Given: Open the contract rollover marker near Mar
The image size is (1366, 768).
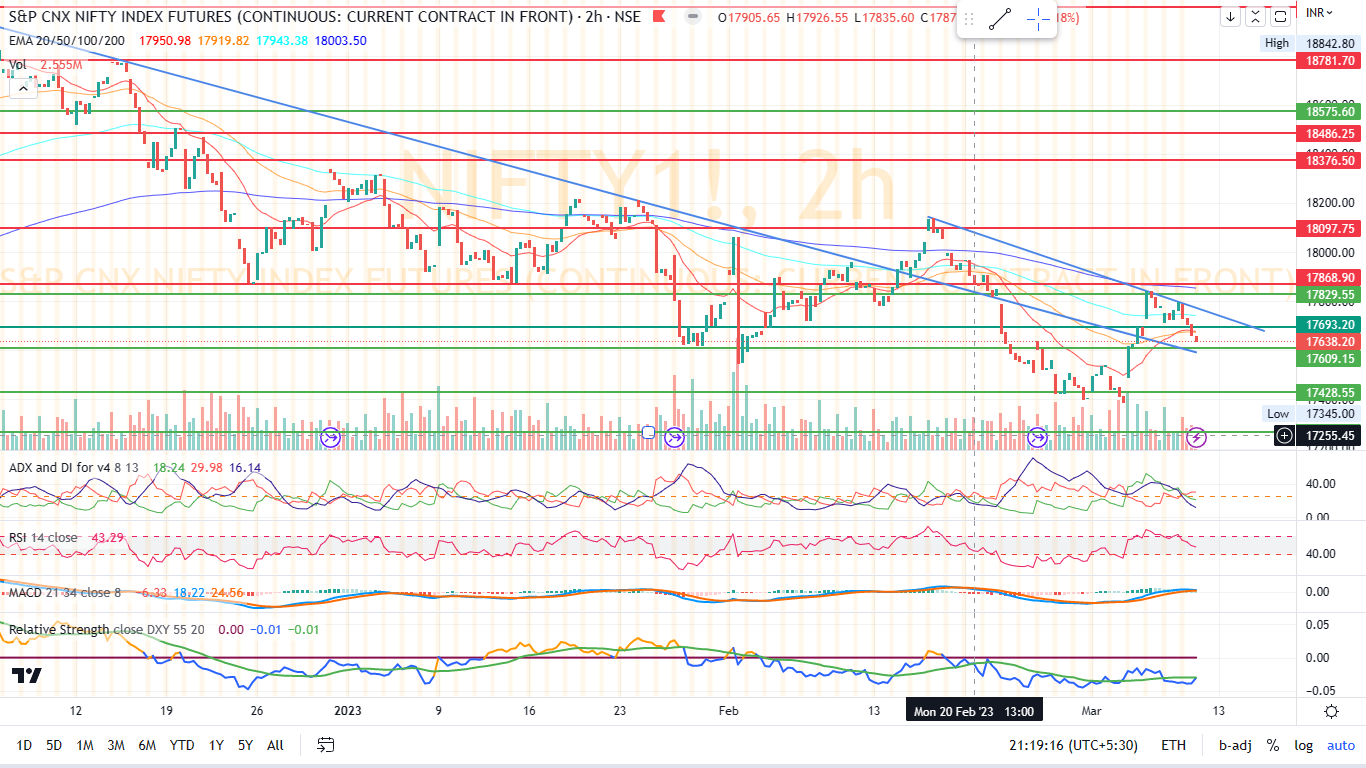Looking at the screenshot, I should click(x=1038, y=437).
